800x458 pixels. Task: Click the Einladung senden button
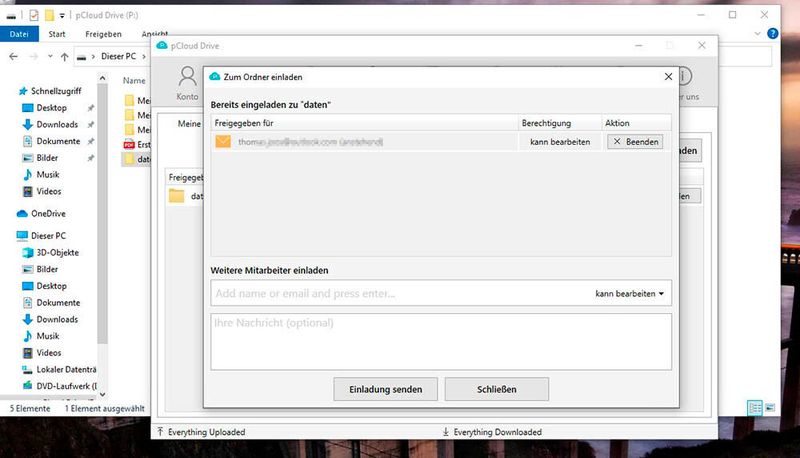point(385,389)
